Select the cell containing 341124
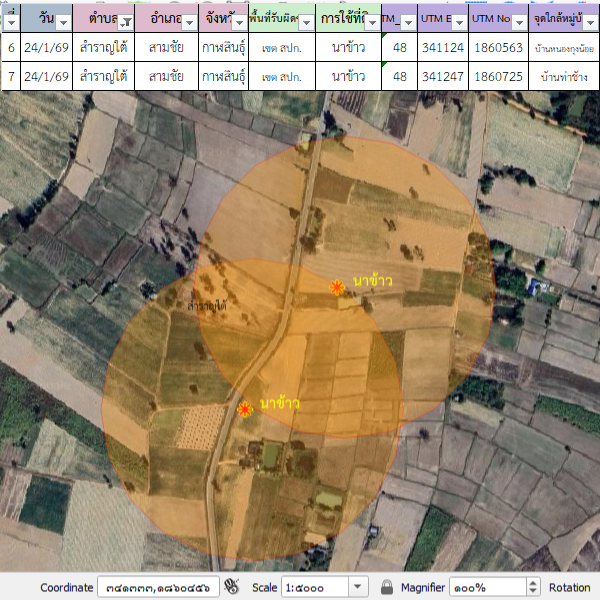The height and width of the screenshot is (600, 600). [442, 47]
